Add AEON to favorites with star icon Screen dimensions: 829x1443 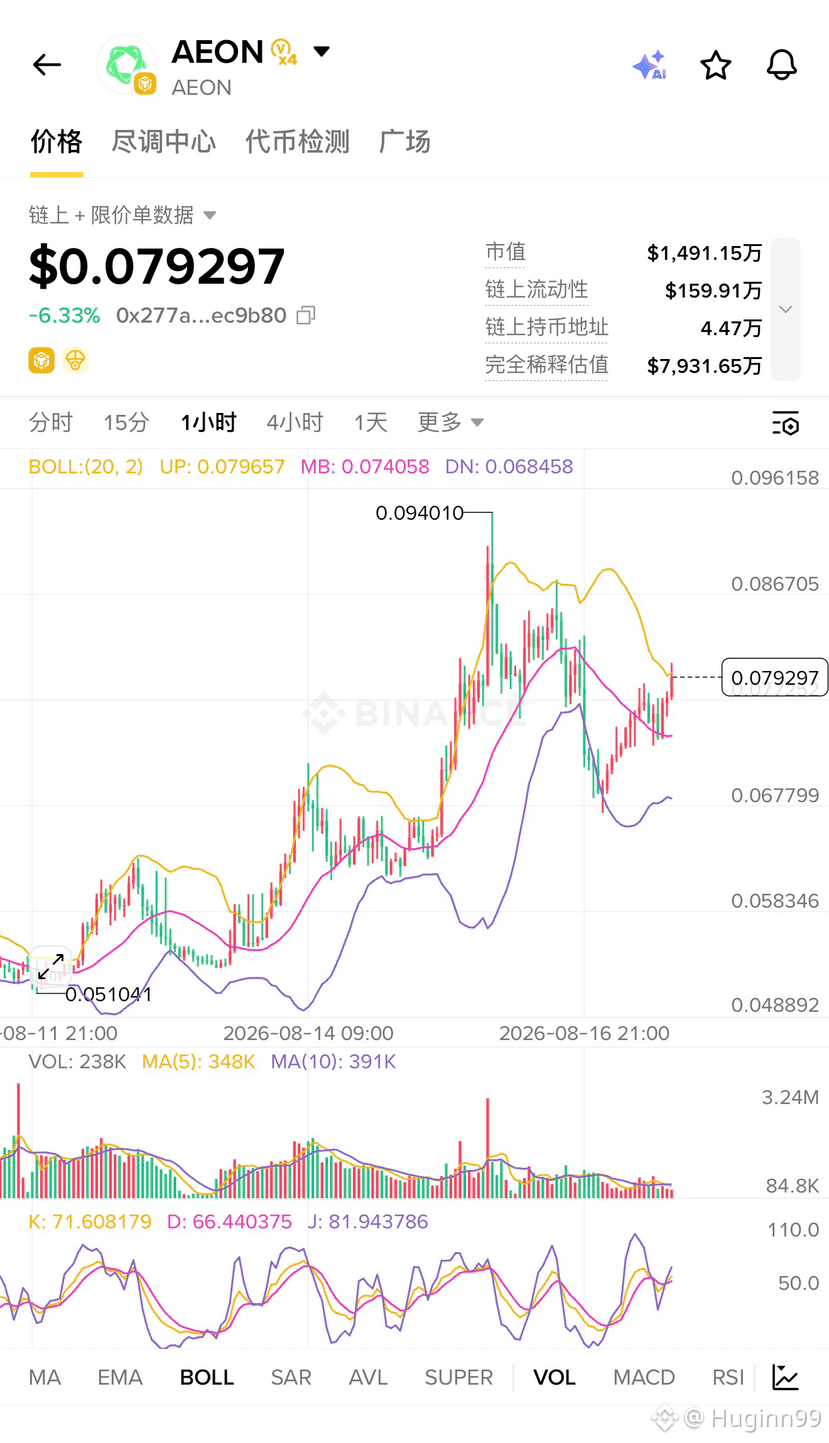click(716, 65)
